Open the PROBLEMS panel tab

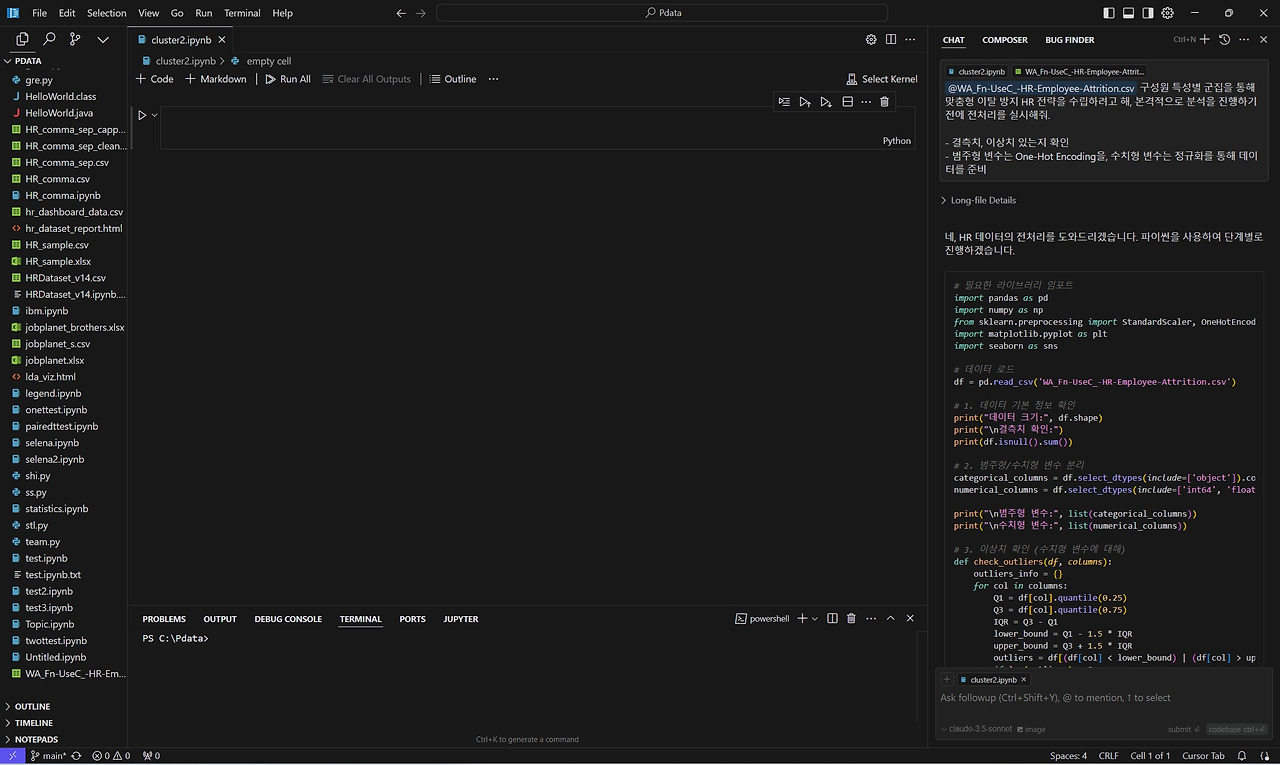164,619
